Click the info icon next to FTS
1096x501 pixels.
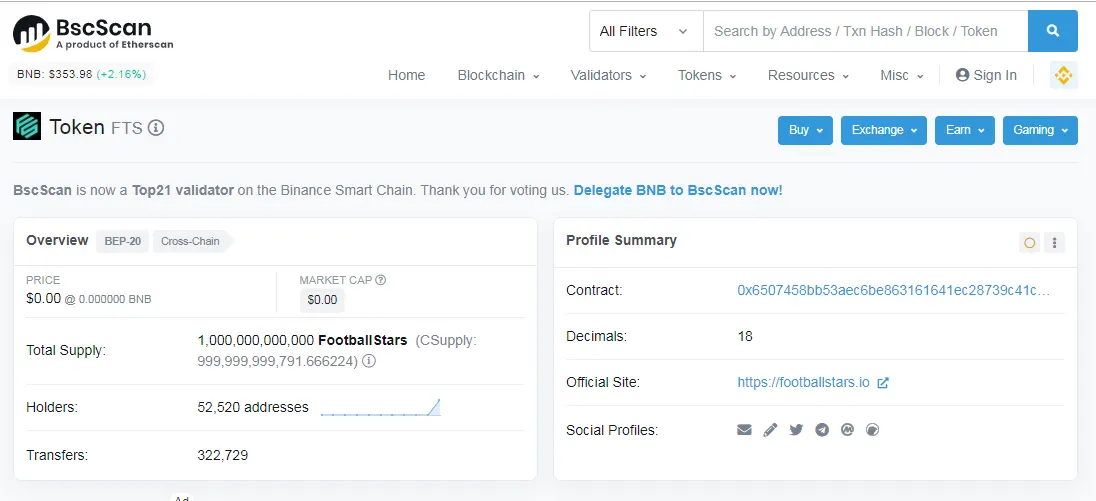(156, 128)
